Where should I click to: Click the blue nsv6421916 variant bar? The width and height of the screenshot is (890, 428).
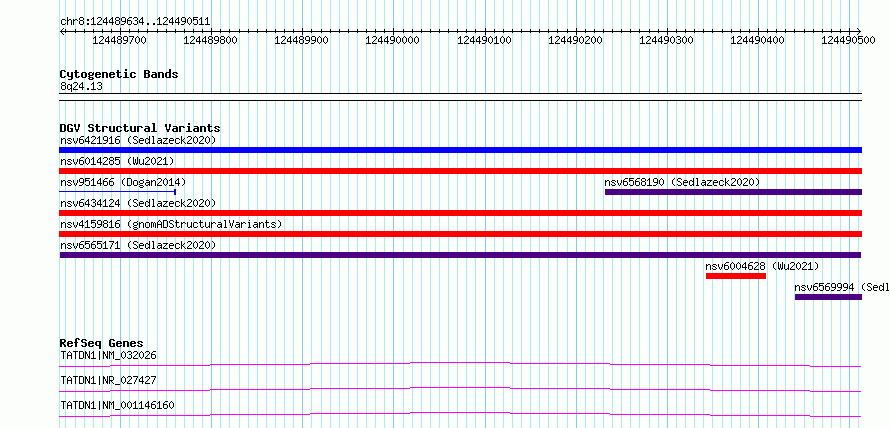460,150
